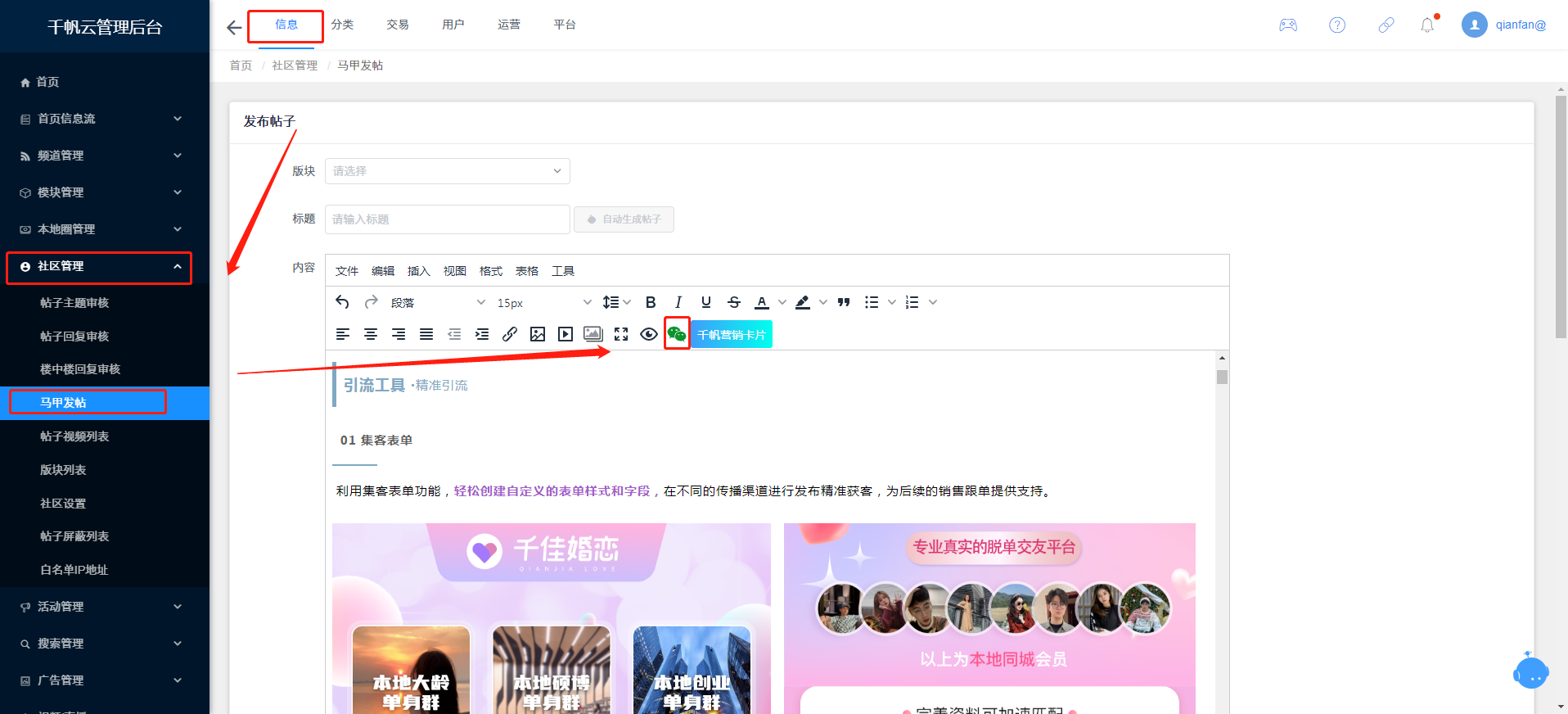
Task: Open the 文件 editor menu
Action: [347, 271]
